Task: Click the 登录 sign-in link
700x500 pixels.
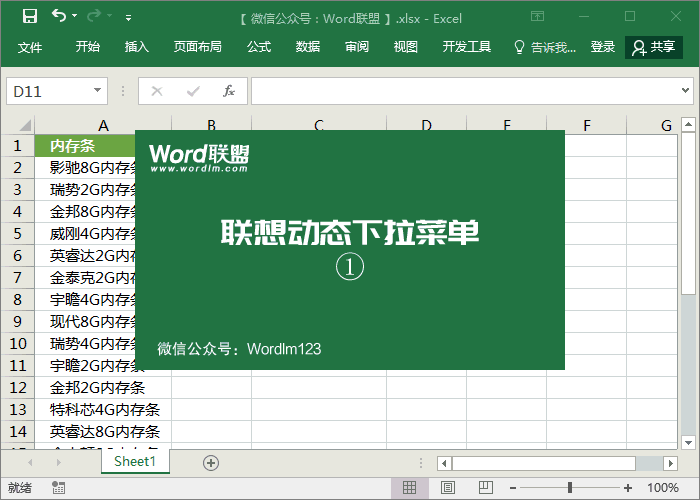Action: click(x=603, y=46)
